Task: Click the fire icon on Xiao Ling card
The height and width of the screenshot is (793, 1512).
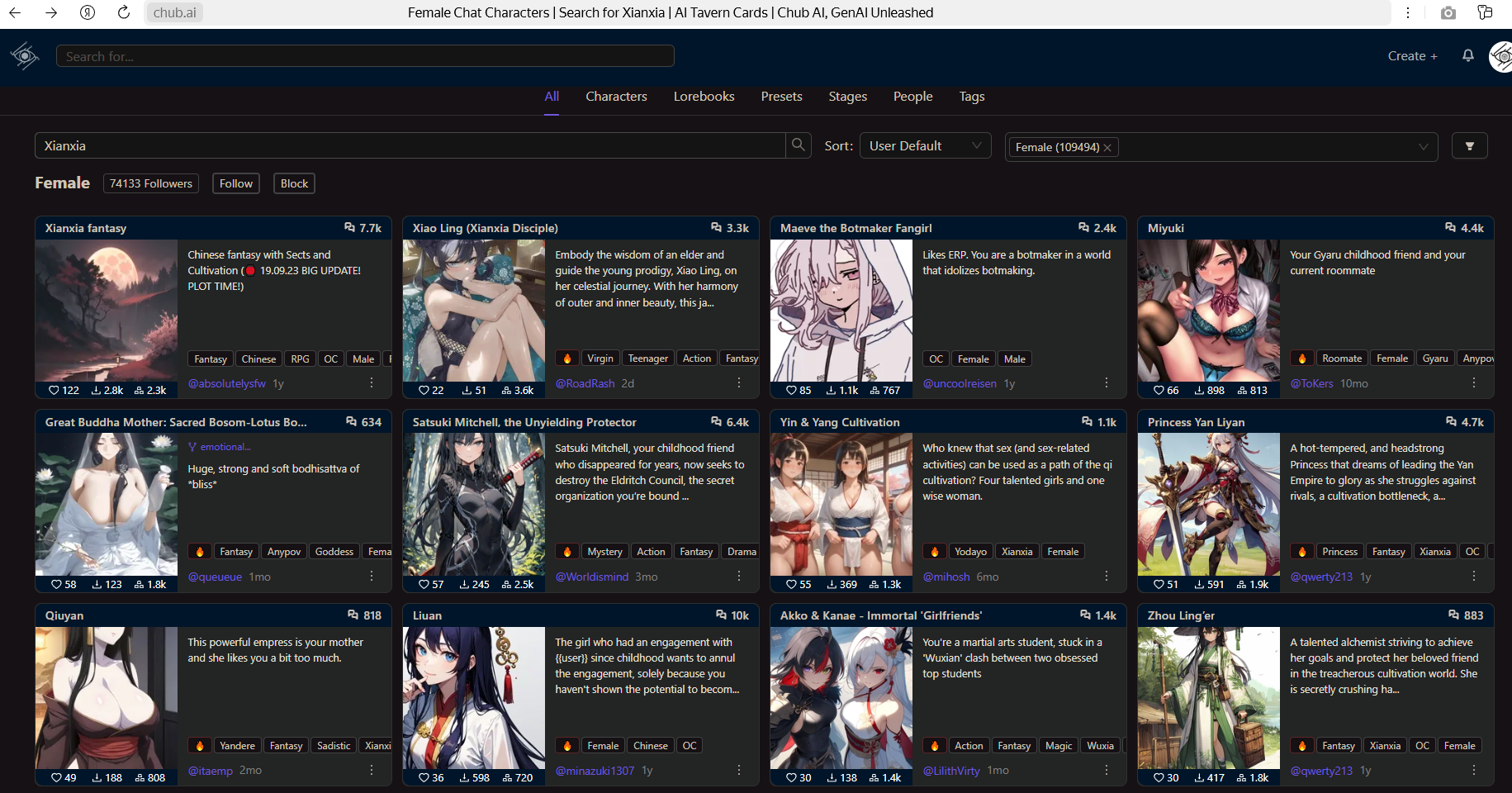Action: click(566, 359)
